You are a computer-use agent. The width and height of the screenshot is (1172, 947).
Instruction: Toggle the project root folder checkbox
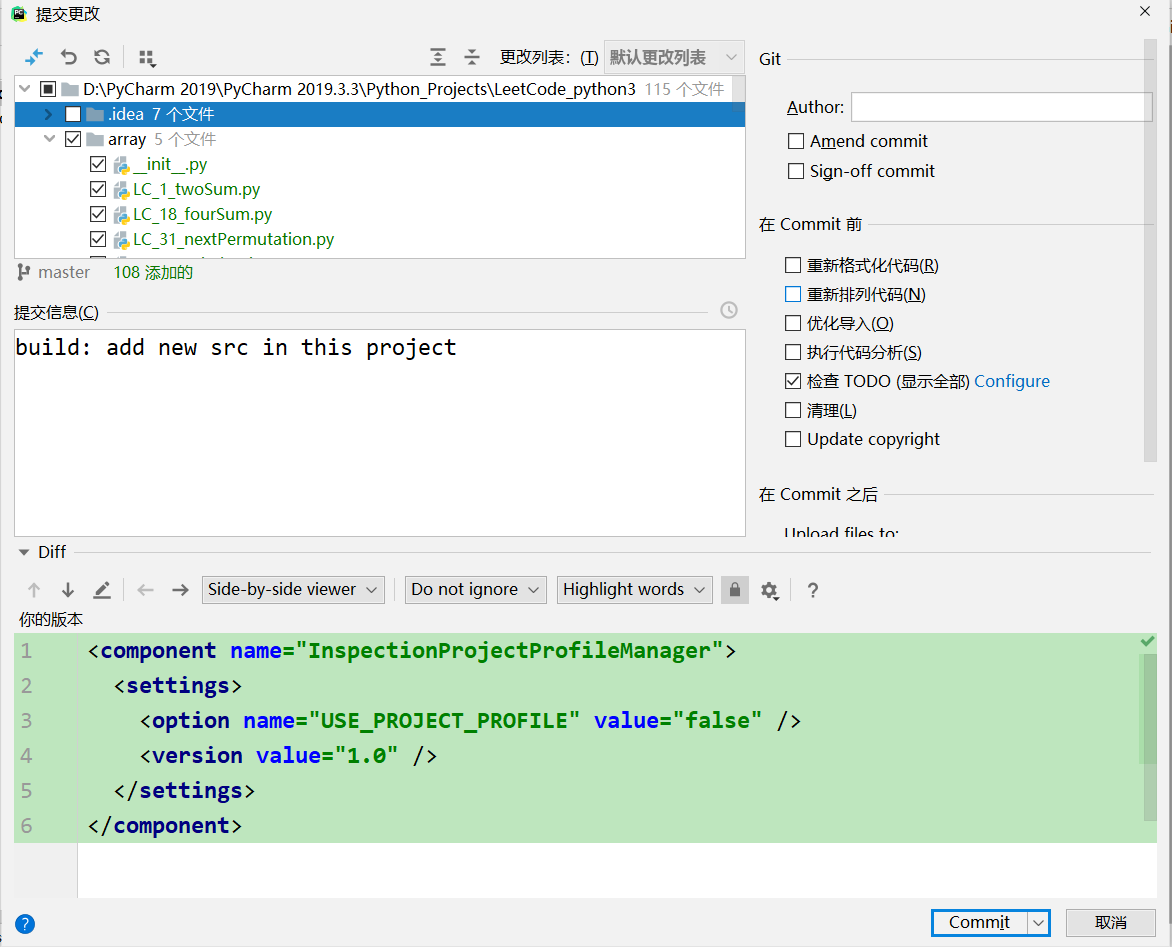pos(48,89)
